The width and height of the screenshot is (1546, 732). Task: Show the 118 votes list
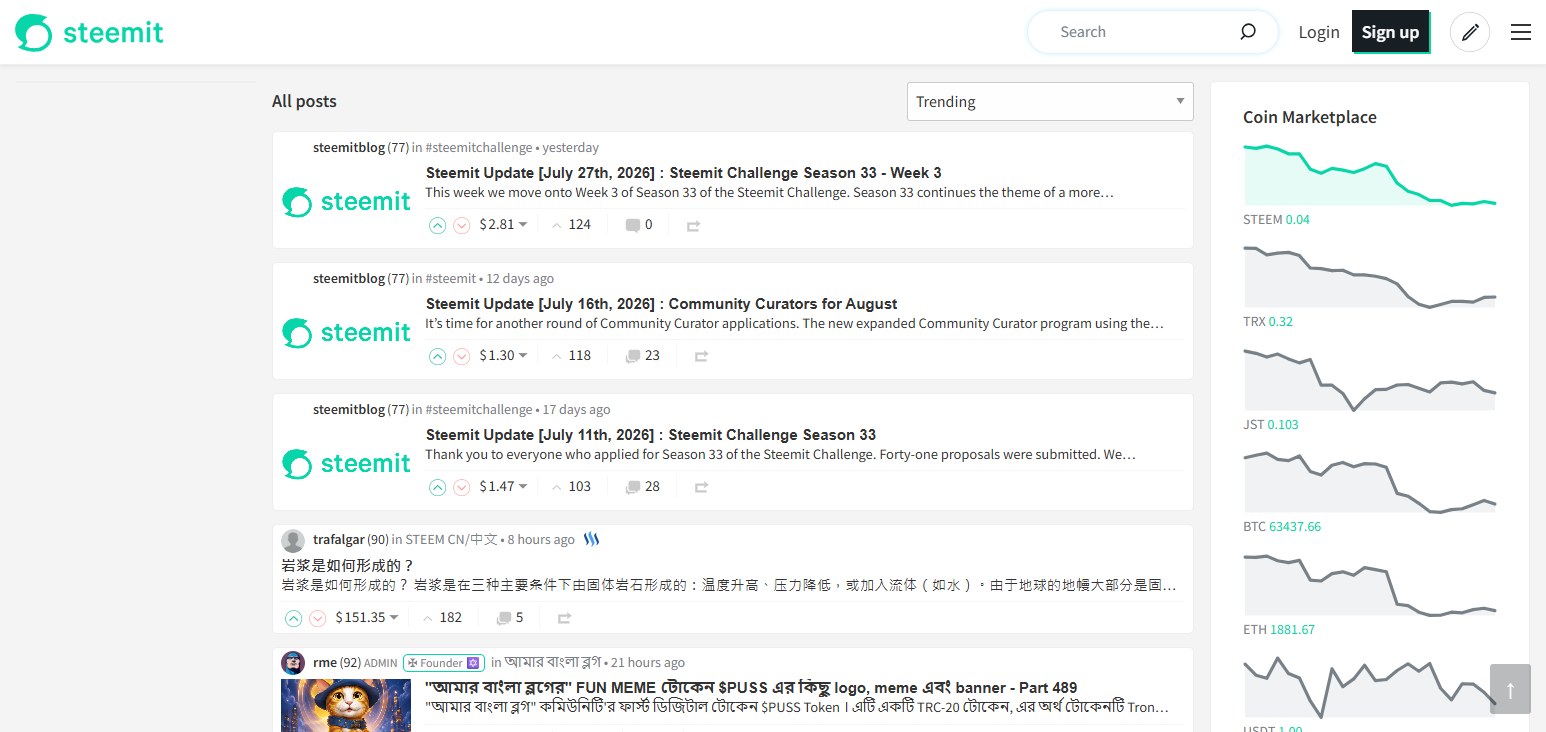click(571, 356)
